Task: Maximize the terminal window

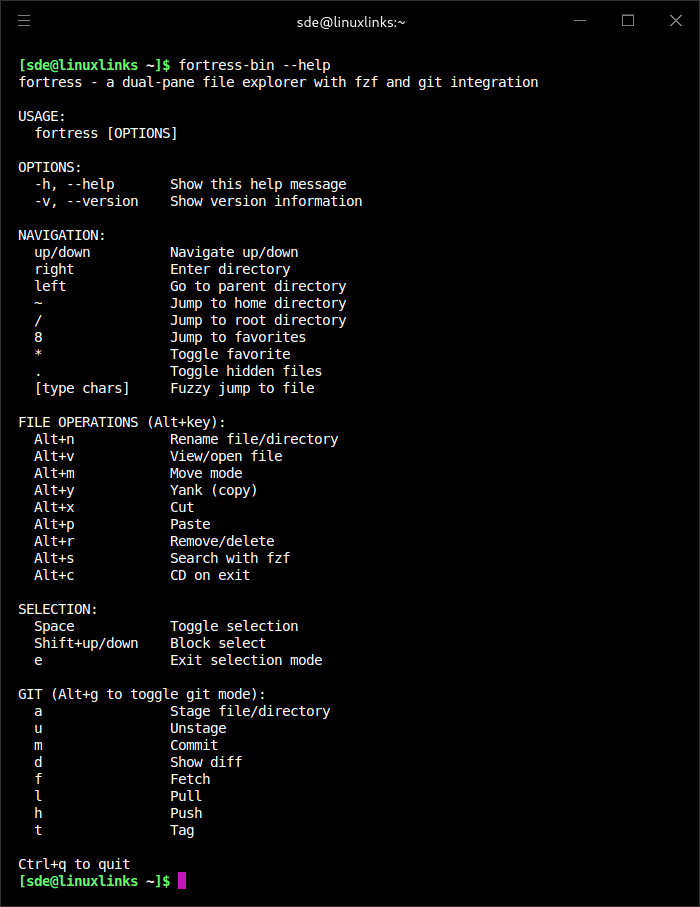Action: 628,20
